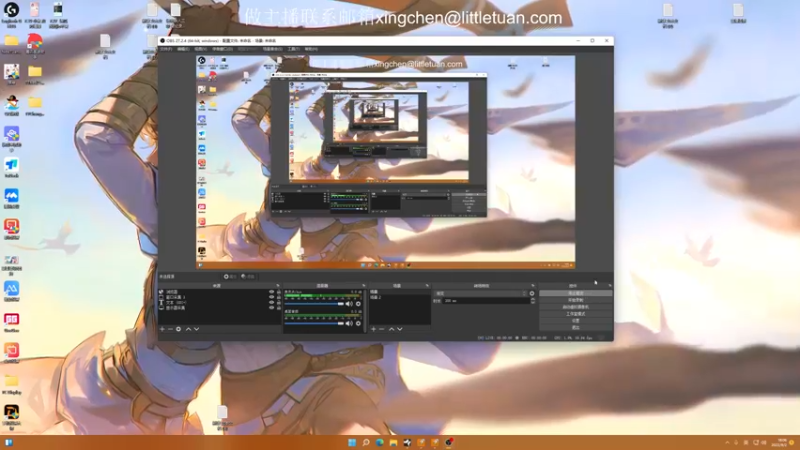Show hidden system tray icons chevron on taskbar
The width and height of the screenshot is (800, 450).
click(x=727, y=442)
